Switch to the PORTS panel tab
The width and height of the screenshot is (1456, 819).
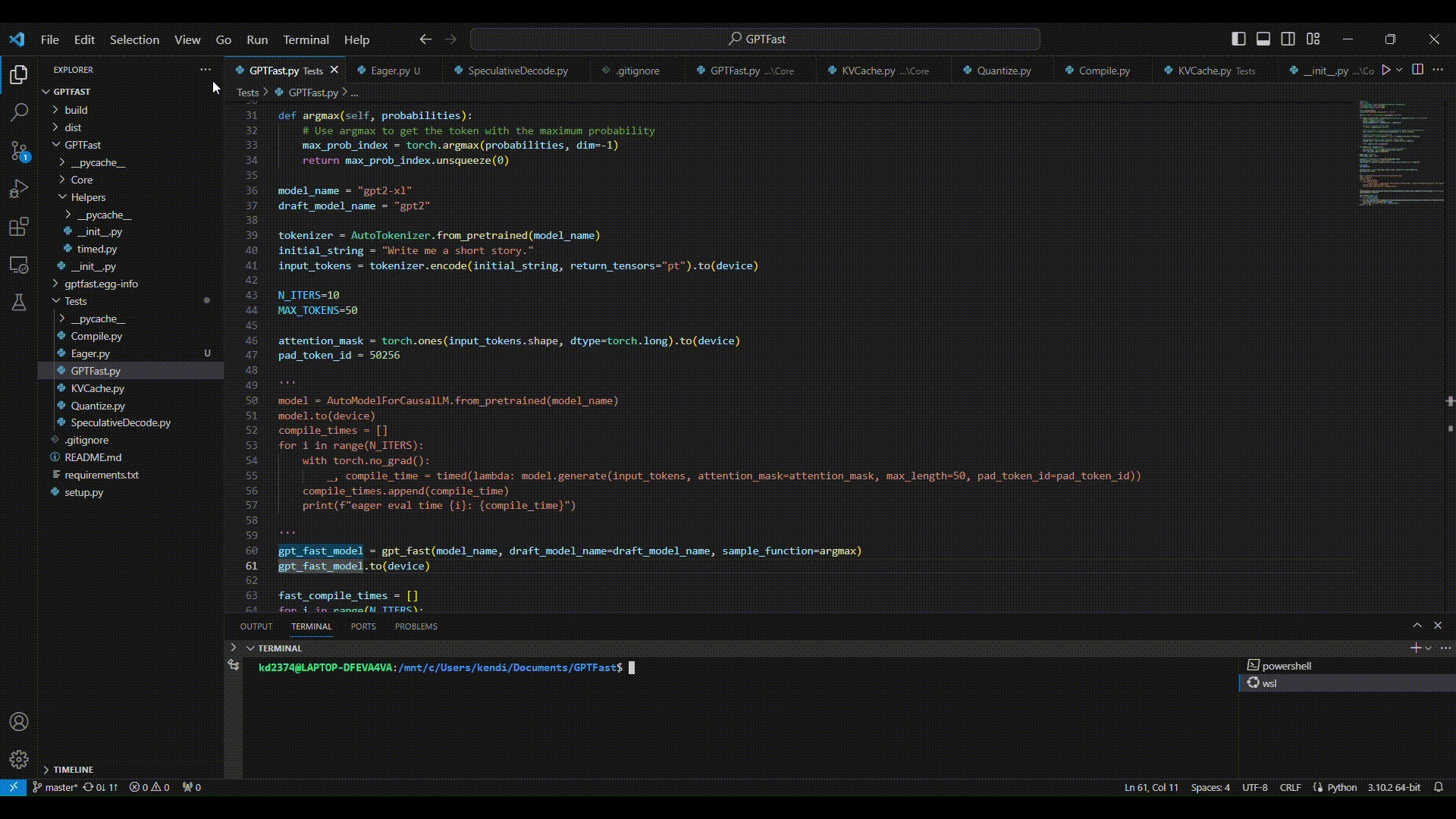tap(363, 626)
